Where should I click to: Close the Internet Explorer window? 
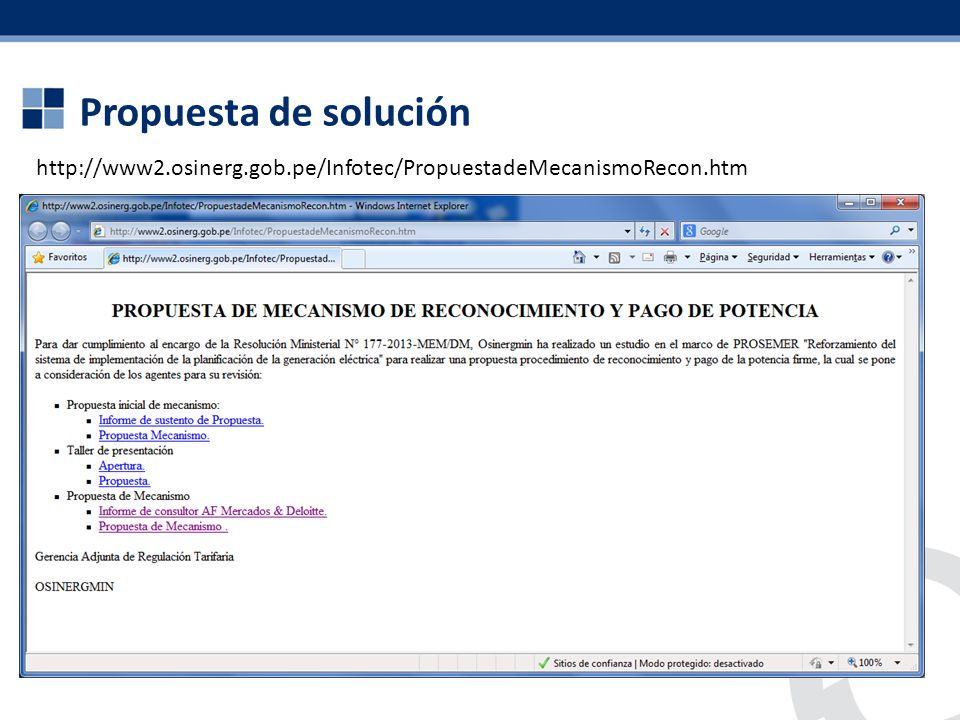click(900, 202)
